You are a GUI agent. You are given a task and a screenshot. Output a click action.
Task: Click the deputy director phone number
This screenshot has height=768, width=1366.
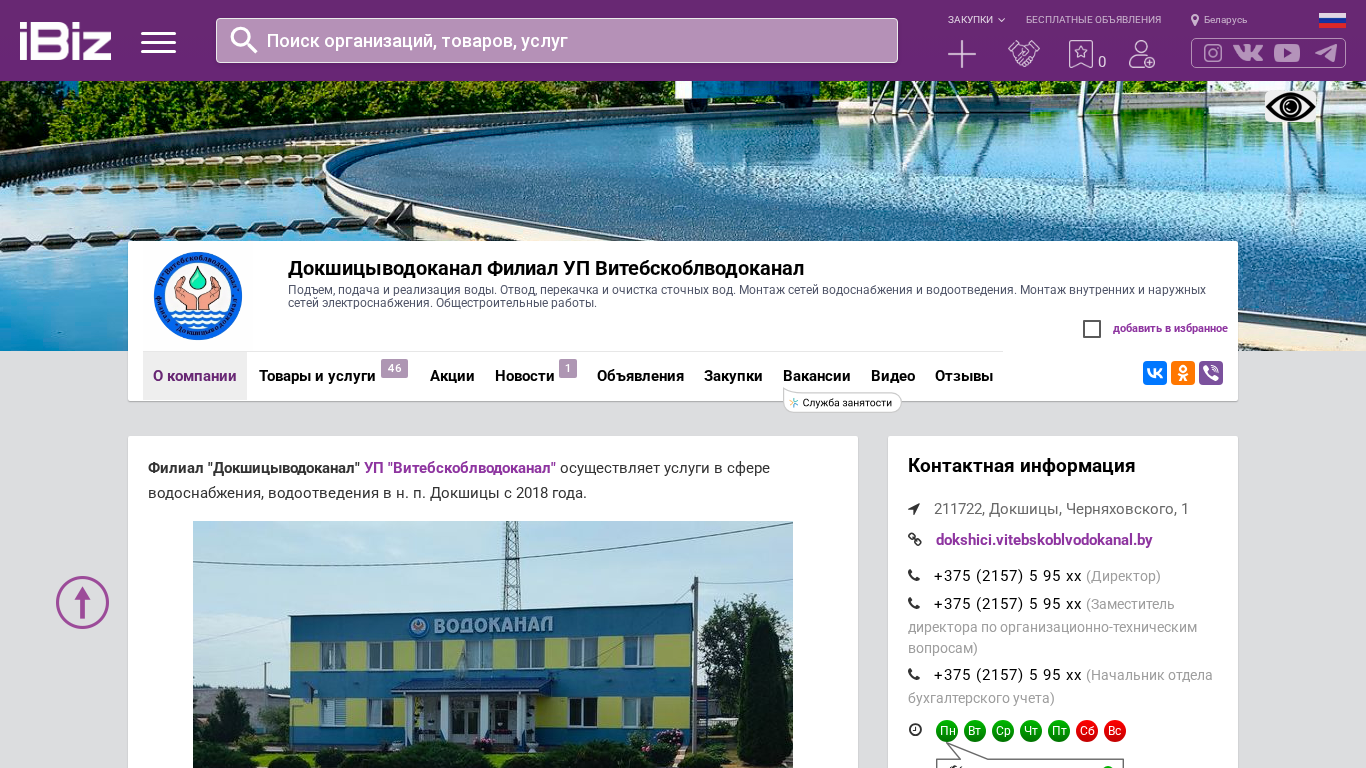pyautogui.click(x=1008, y=604)
